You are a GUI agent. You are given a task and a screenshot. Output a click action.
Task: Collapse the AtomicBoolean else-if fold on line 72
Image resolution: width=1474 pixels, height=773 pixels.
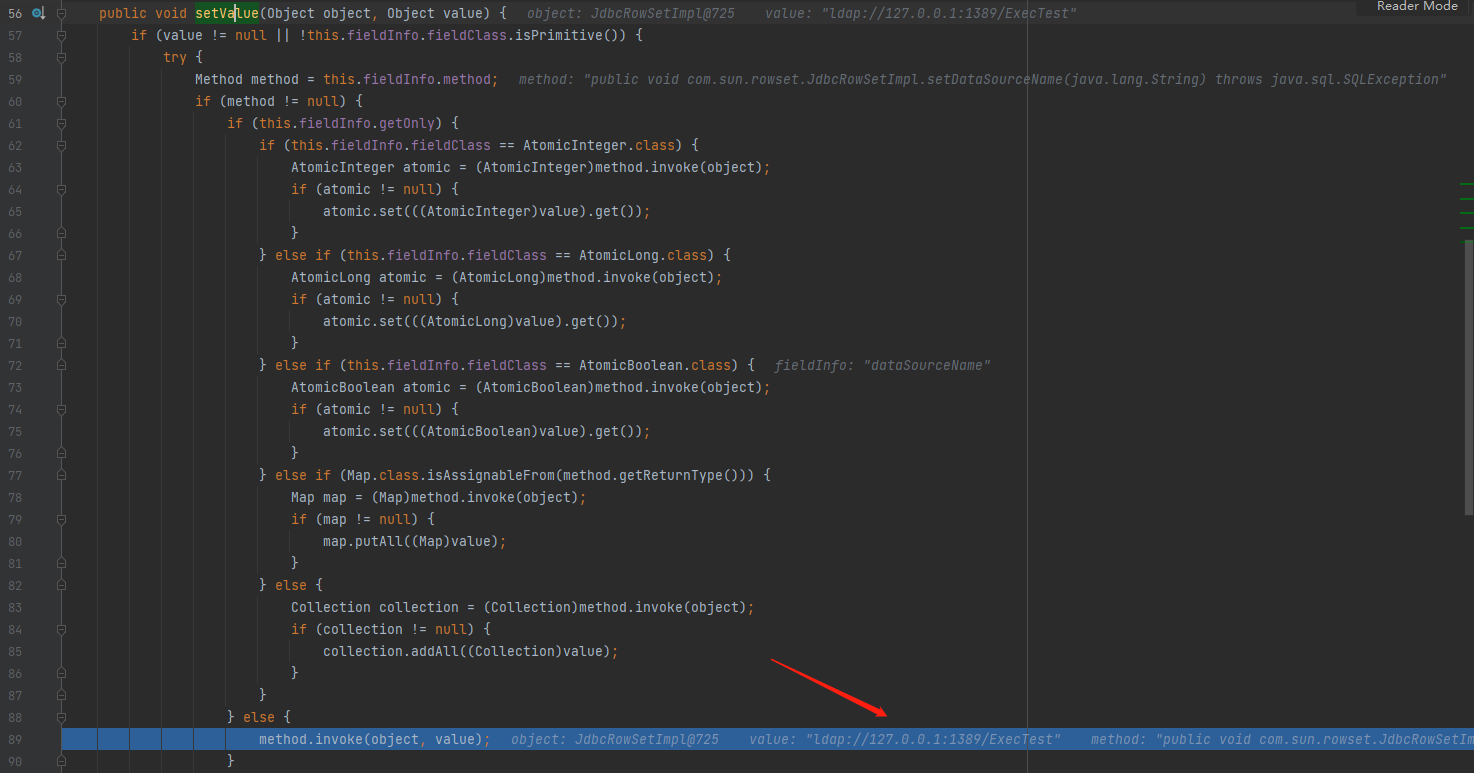(61, 366)
